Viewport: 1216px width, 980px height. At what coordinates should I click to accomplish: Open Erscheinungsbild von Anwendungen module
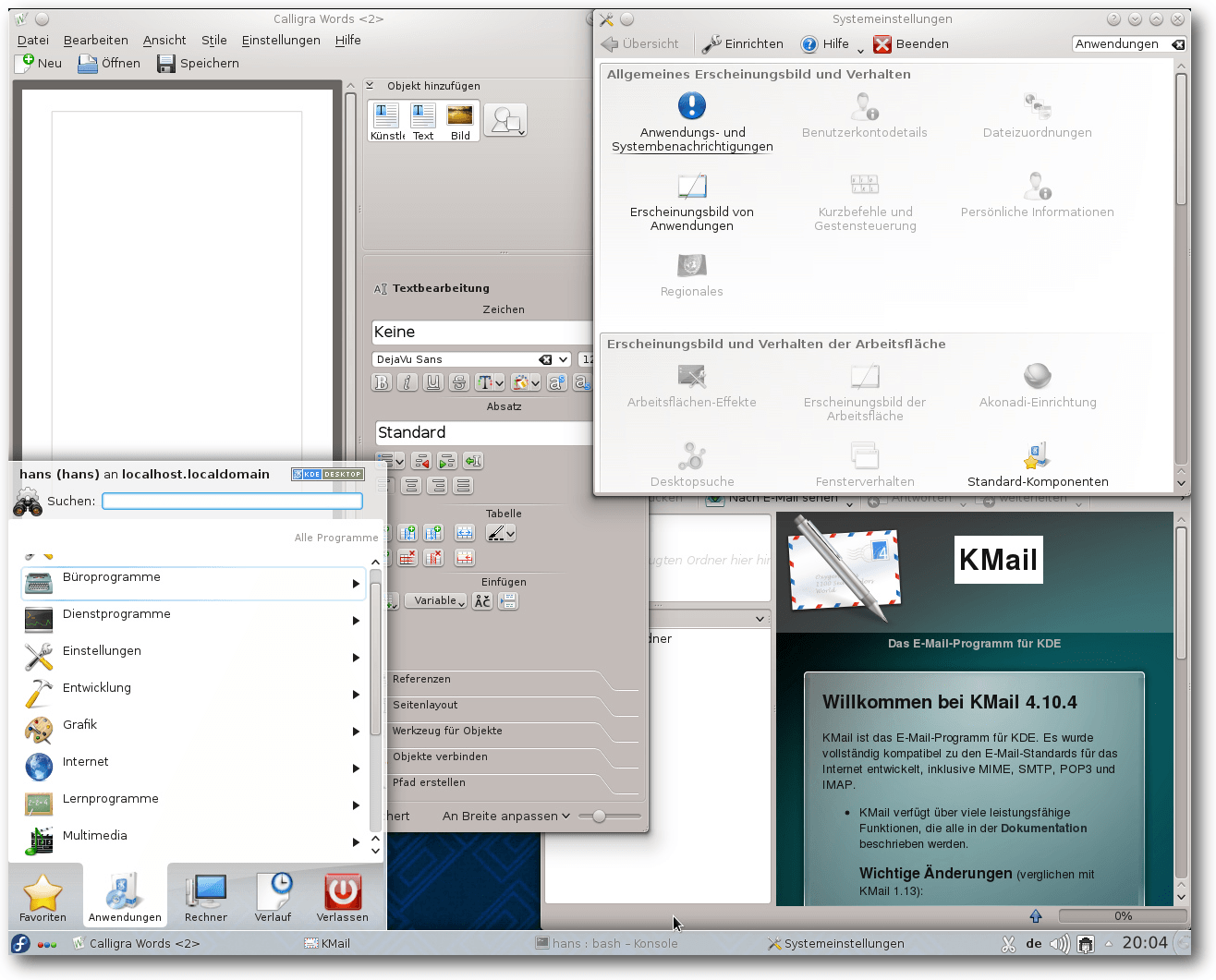click(692, 203)
